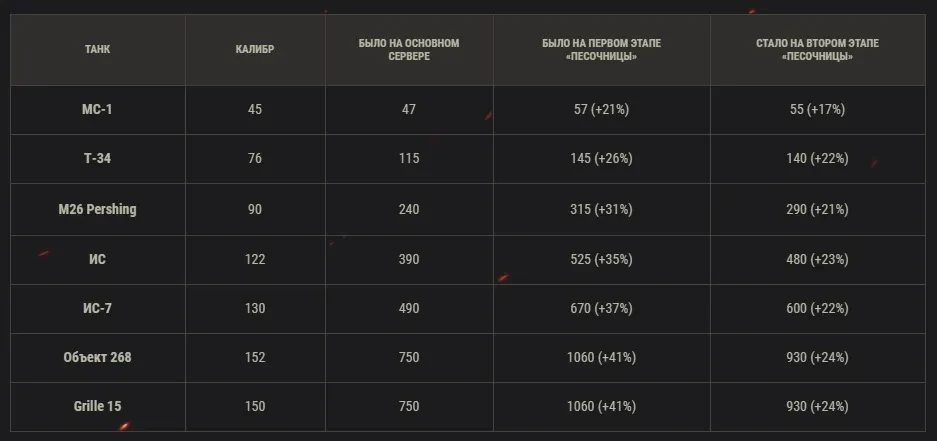The width and height of the screenshot is (937, 441).
Task: Select the 930 (+24%) cell for Grille 15
Action: (818, 406)
